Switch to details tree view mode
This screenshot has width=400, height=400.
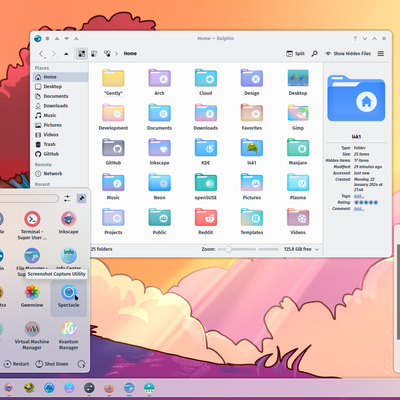(x=107, y=53)
